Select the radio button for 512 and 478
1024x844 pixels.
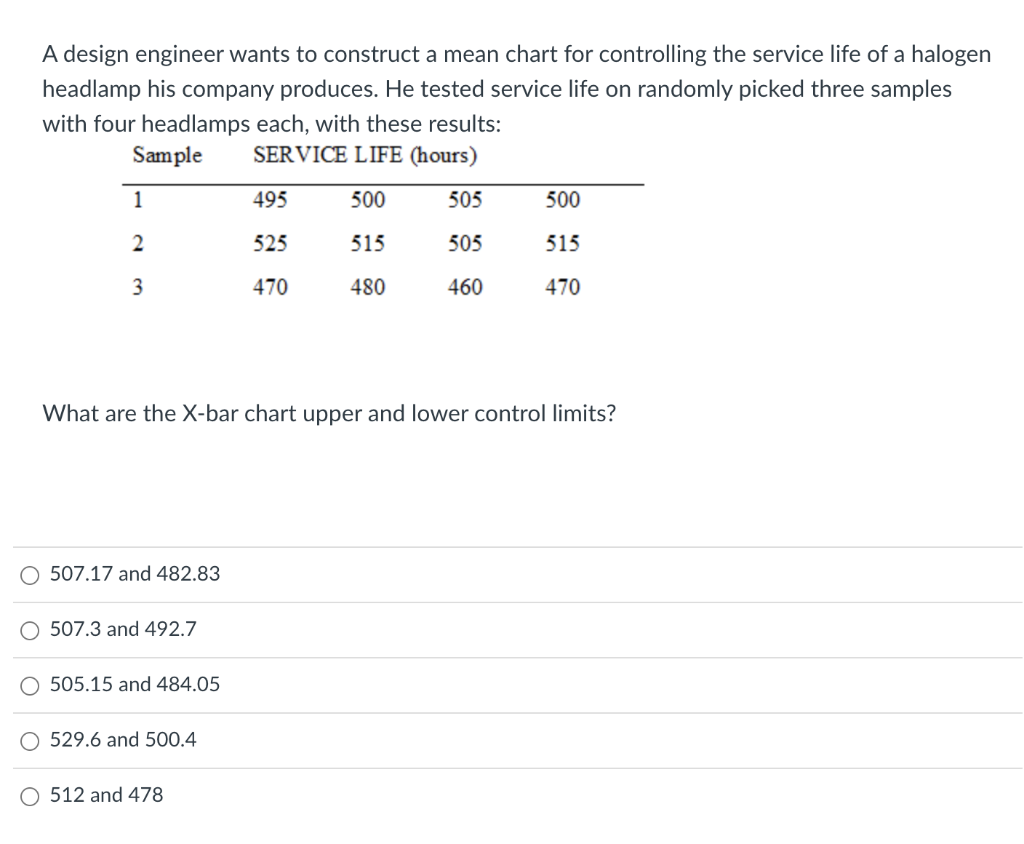pos(30,795)
